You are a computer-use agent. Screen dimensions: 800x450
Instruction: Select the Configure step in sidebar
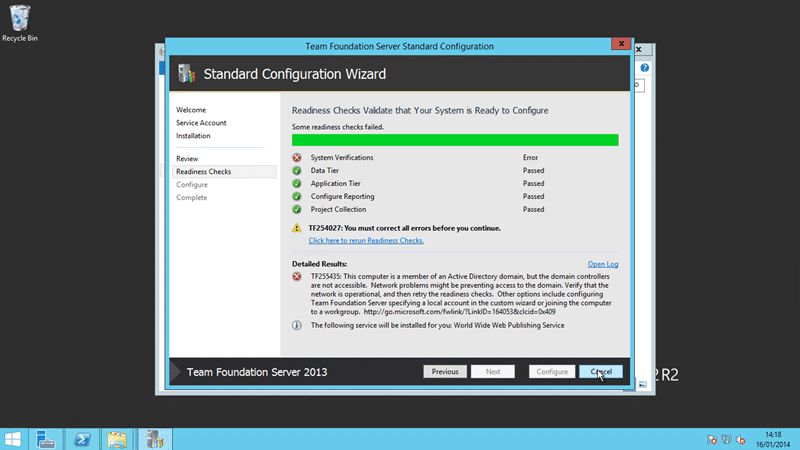192,185
